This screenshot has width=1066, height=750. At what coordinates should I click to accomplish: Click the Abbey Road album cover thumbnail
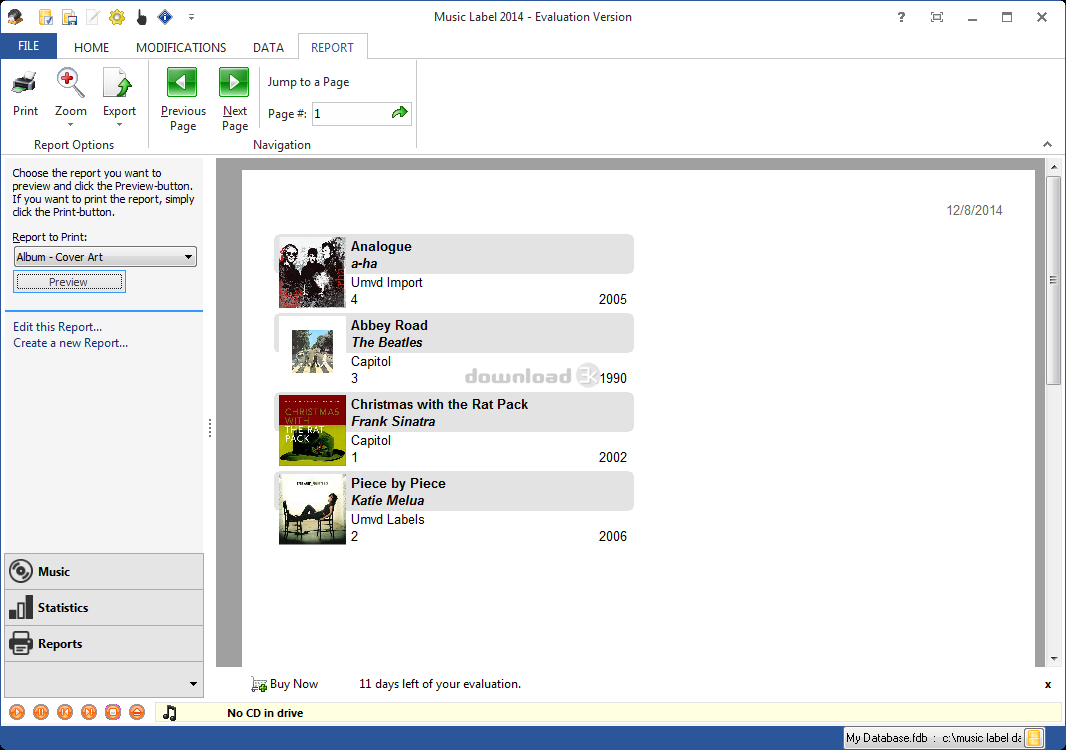[312, 352]
